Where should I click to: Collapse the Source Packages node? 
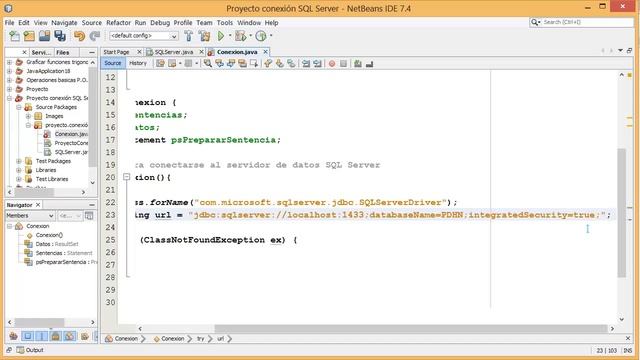click(x=19, y=107)
